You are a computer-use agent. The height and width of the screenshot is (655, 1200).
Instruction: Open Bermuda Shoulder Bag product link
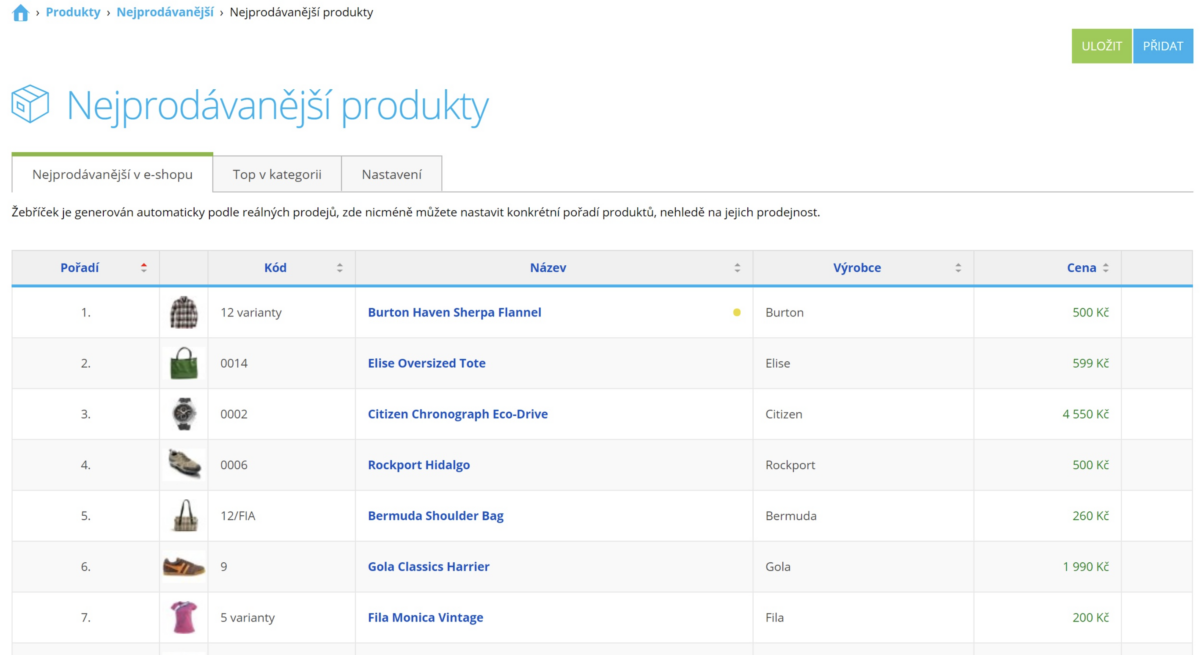(x=436, y=516)
